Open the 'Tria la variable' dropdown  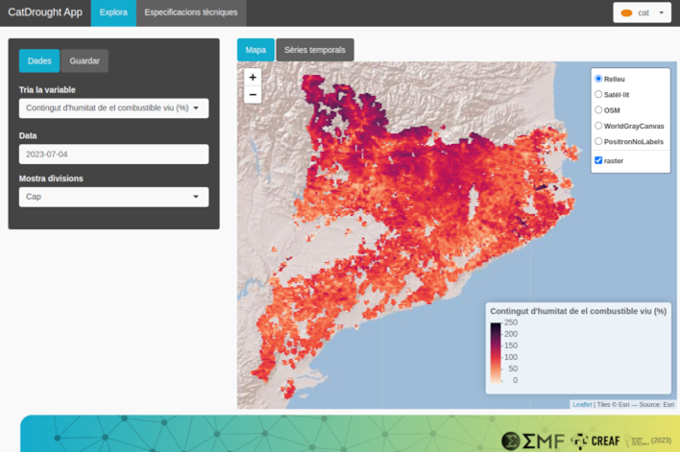[113, 108]
